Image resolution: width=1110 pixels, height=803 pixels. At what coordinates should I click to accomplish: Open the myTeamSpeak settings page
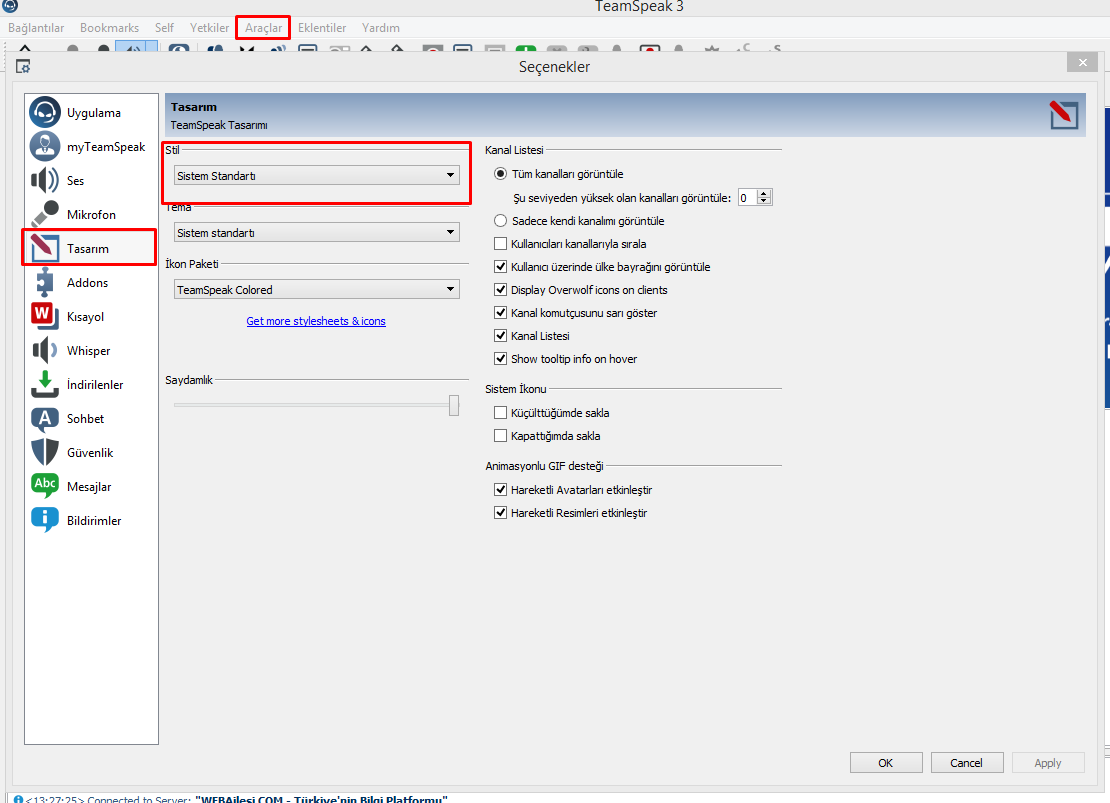(91, 147)
